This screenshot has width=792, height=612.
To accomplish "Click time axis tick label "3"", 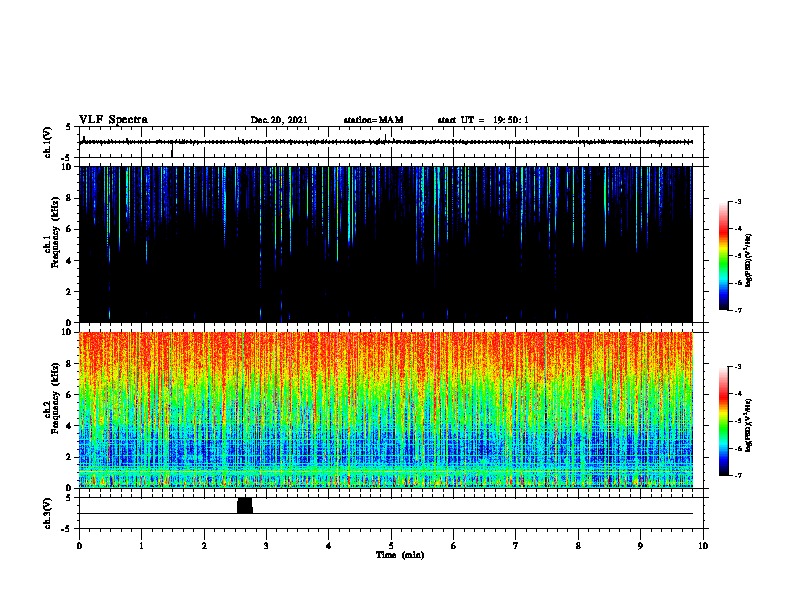I will click(x=266, y=546).
